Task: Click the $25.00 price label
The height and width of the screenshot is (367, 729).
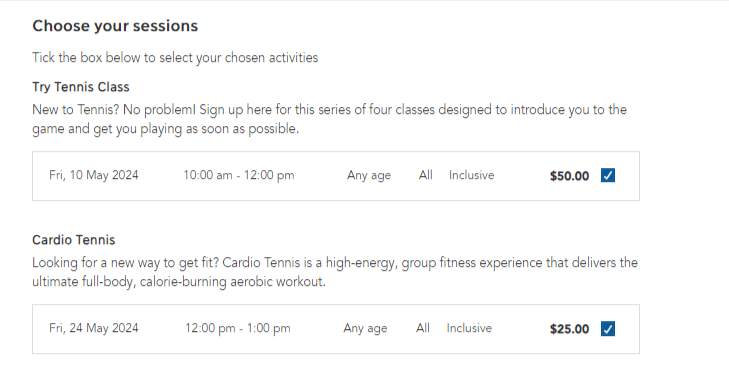Action: pyautogui.click(x=569, y=329)
